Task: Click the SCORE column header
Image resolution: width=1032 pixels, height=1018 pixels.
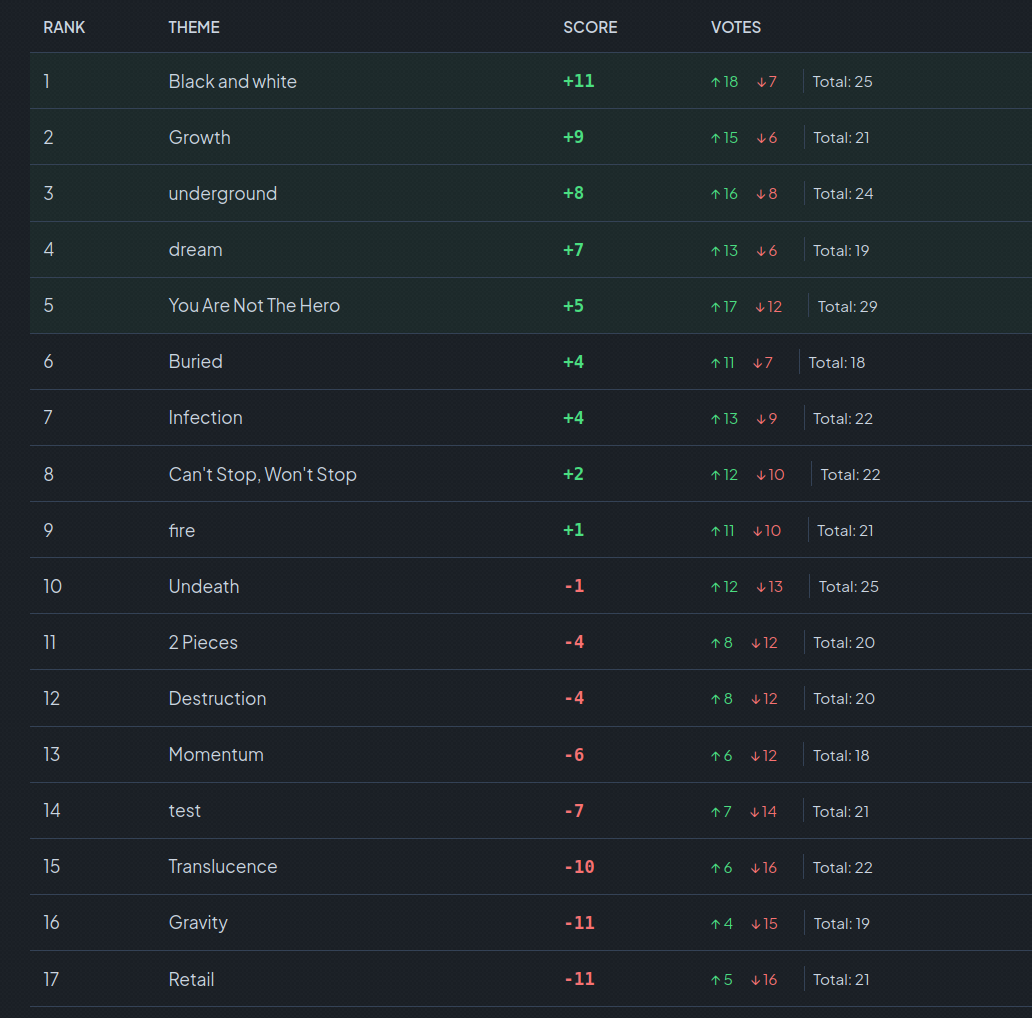Action: point(590,27)
